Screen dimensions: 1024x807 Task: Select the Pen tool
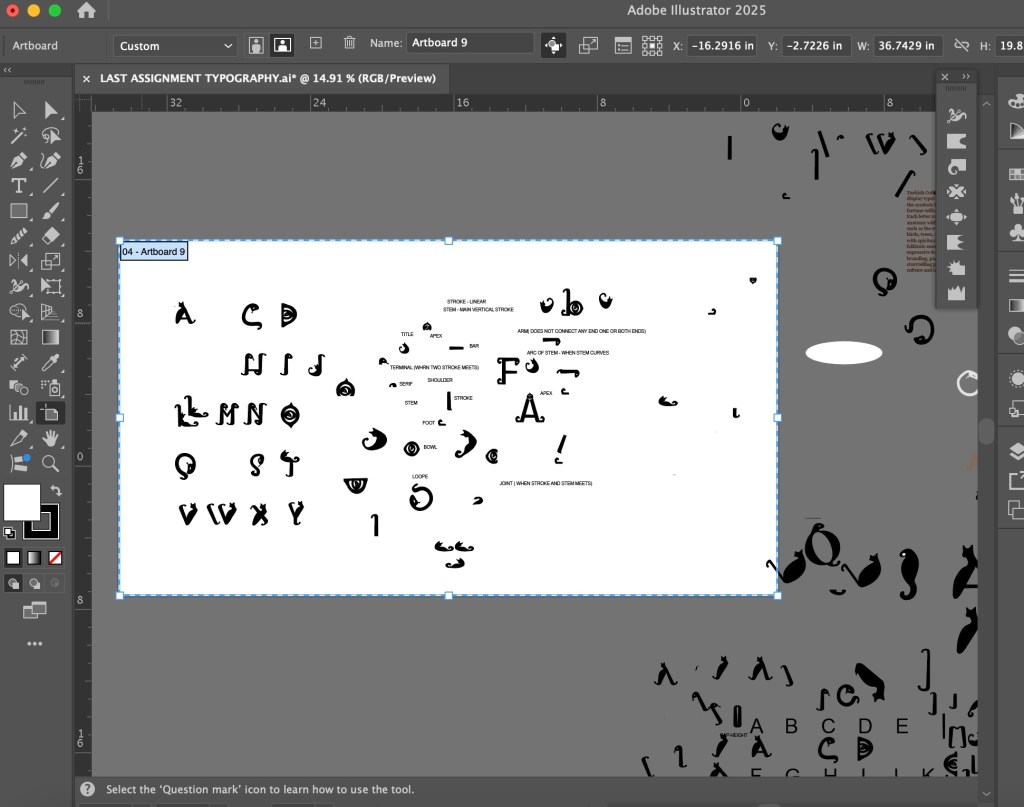click(18, 161)
